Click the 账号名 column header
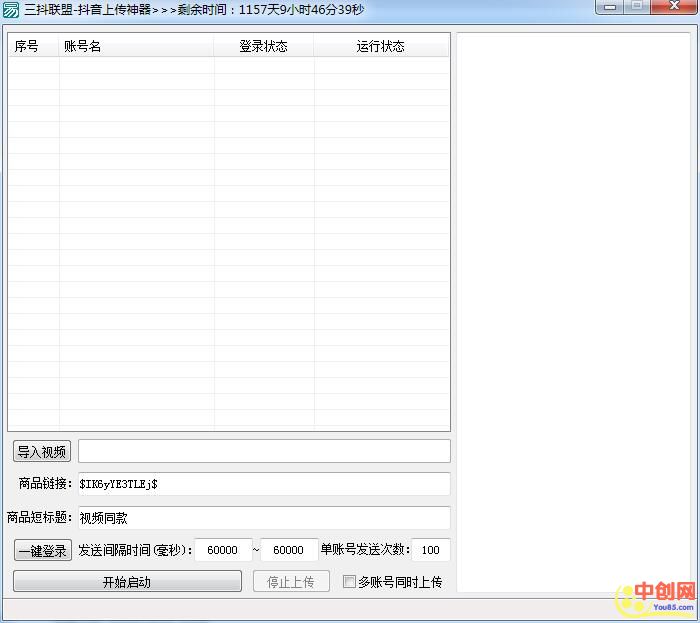This screenshot has height=623, width=700. pos(136,46)
